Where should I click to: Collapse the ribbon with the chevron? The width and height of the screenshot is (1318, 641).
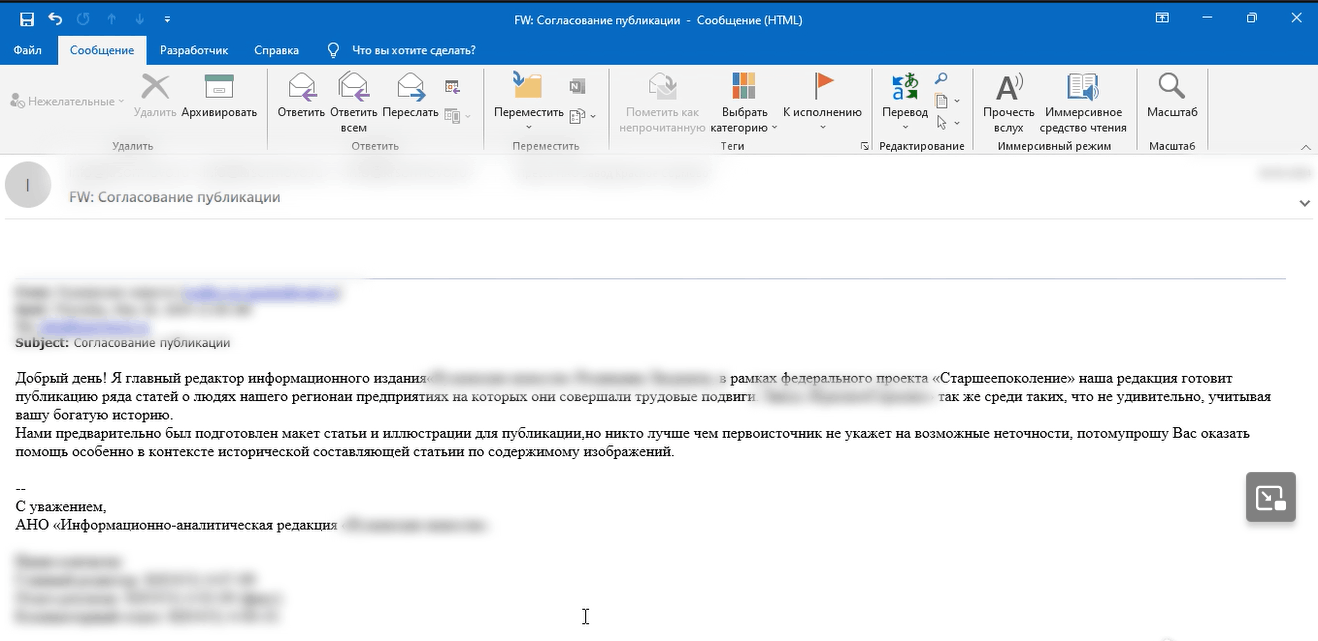click(x=1305, y=148)
